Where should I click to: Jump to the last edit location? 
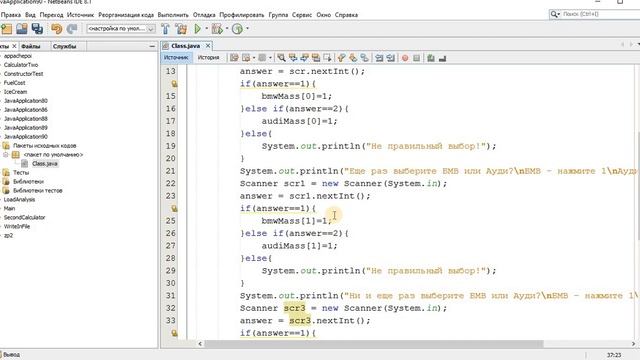point(234,58)
